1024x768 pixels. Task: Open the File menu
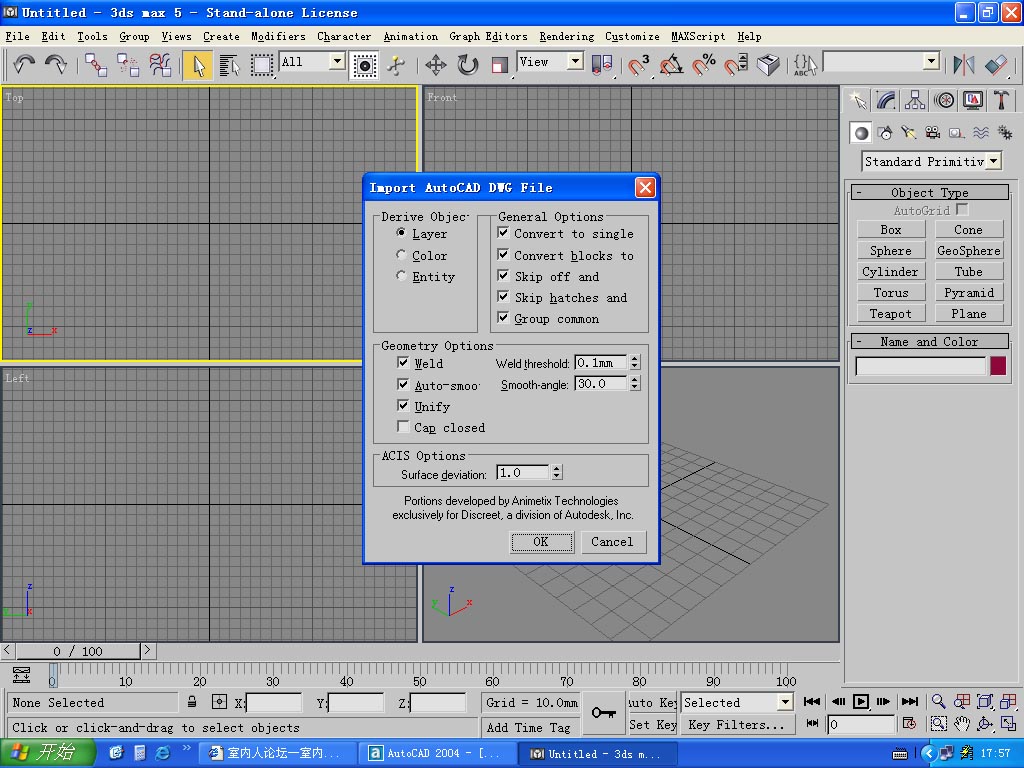coord(18,37)
